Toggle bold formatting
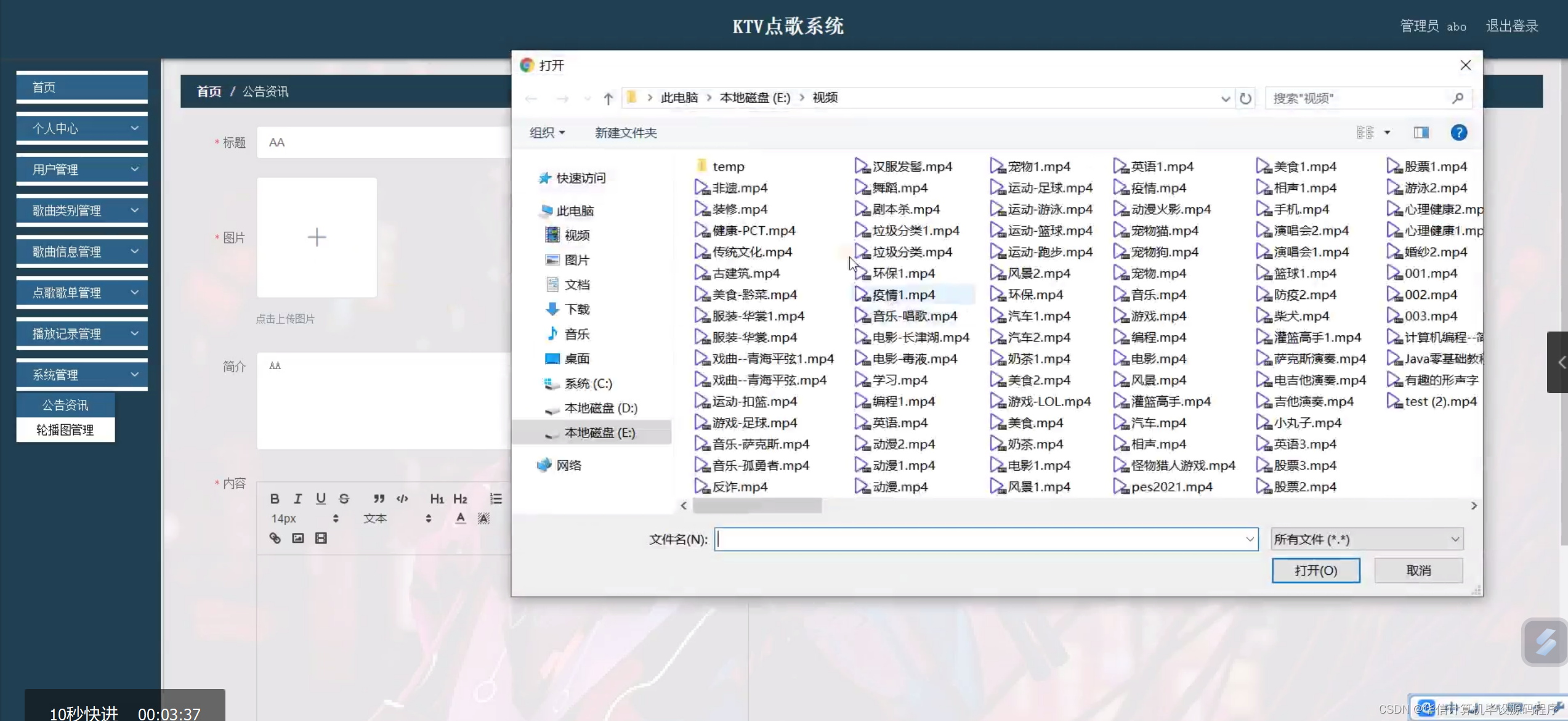This screenshot has width=1568, height=721. coord(275,498)
